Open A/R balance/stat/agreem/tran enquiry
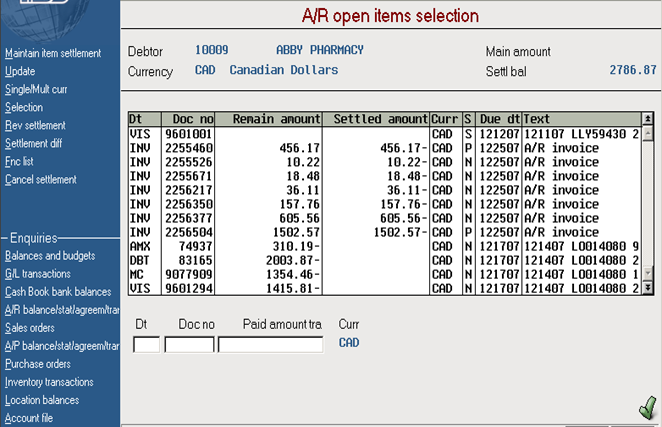 coord(62,310)
